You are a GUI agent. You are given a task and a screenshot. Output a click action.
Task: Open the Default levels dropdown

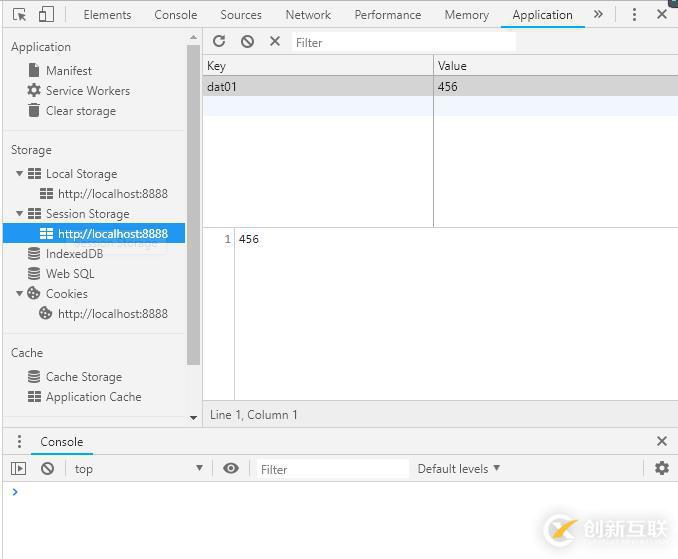point(459,469)
